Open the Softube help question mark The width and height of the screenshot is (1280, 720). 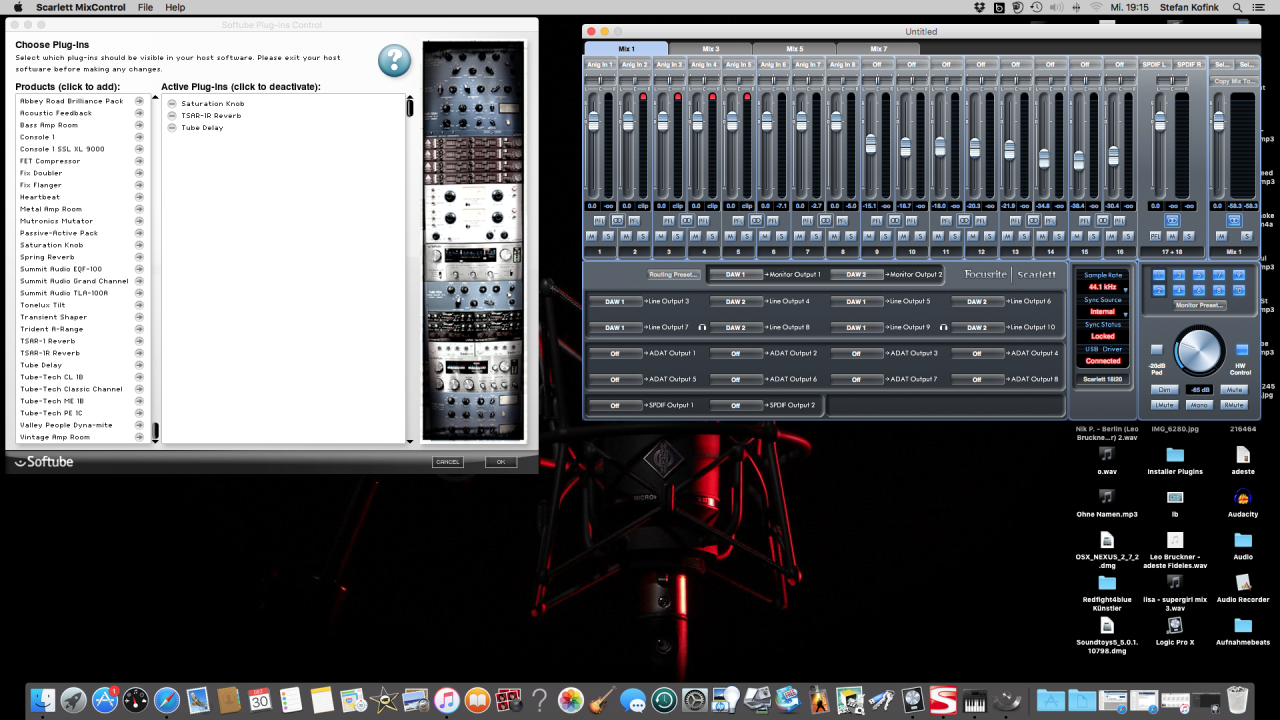pos(394,60)
